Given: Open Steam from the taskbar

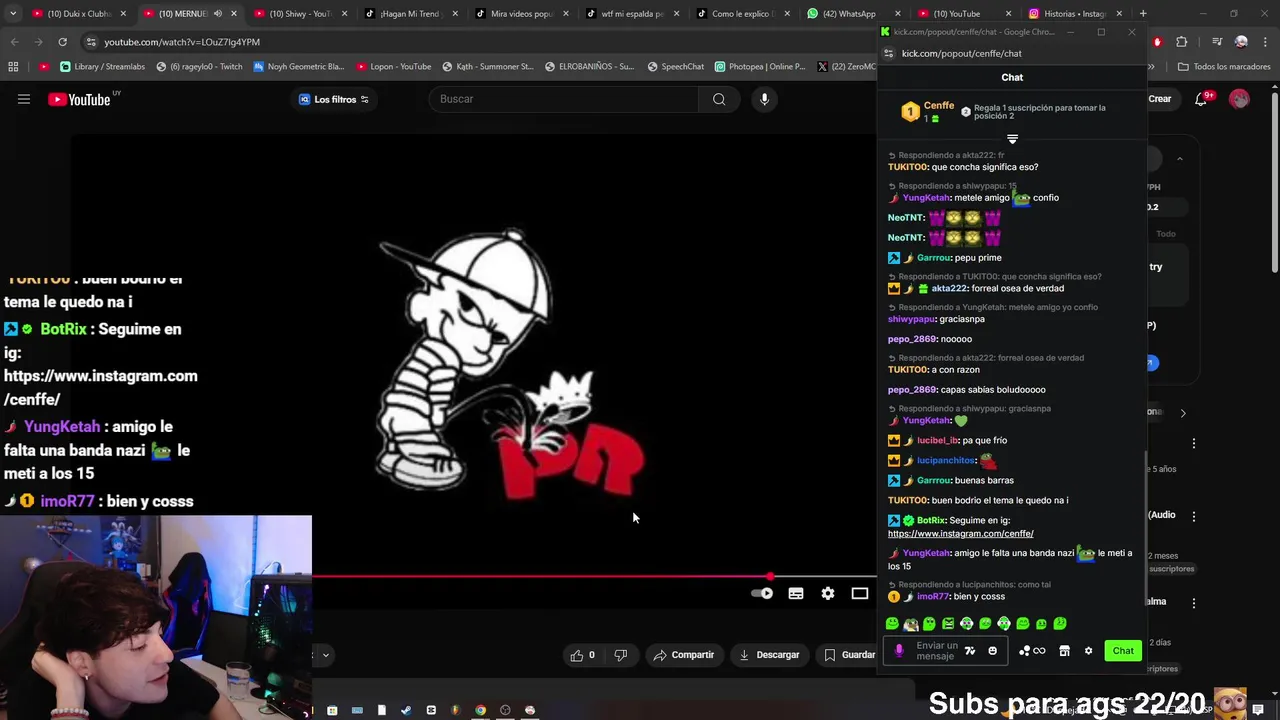Looking at the screenshot, I should click(x=405, y=710).
